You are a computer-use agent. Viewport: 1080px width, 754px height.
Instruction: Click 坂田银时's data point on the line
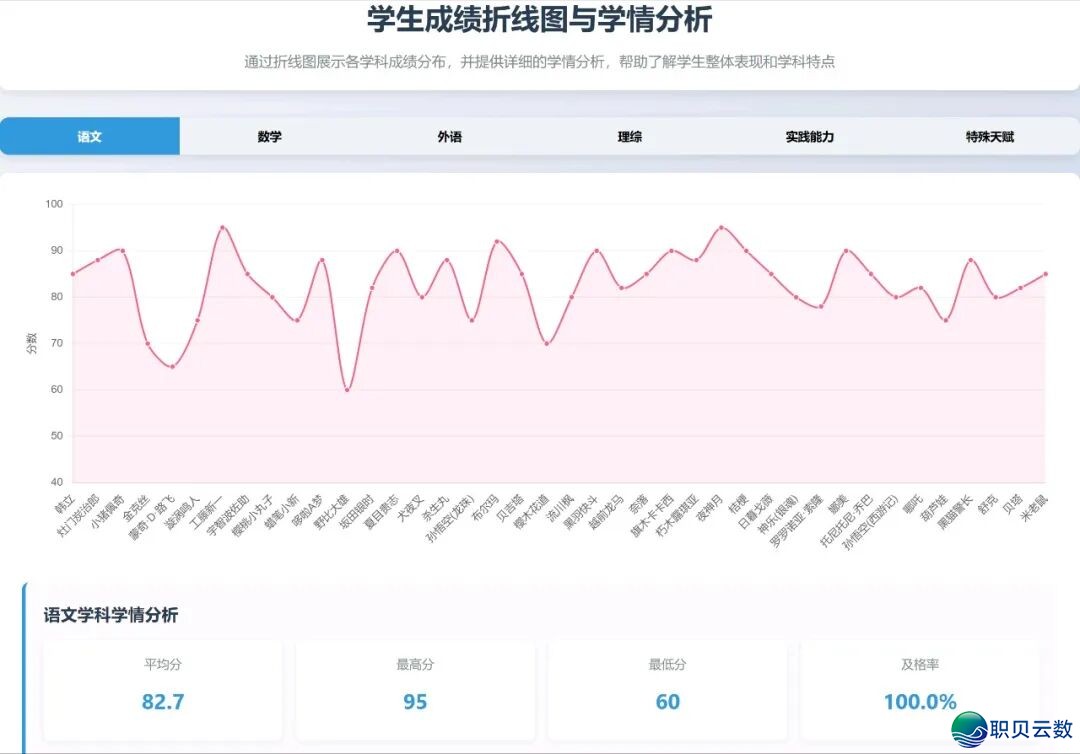point(372,288)
